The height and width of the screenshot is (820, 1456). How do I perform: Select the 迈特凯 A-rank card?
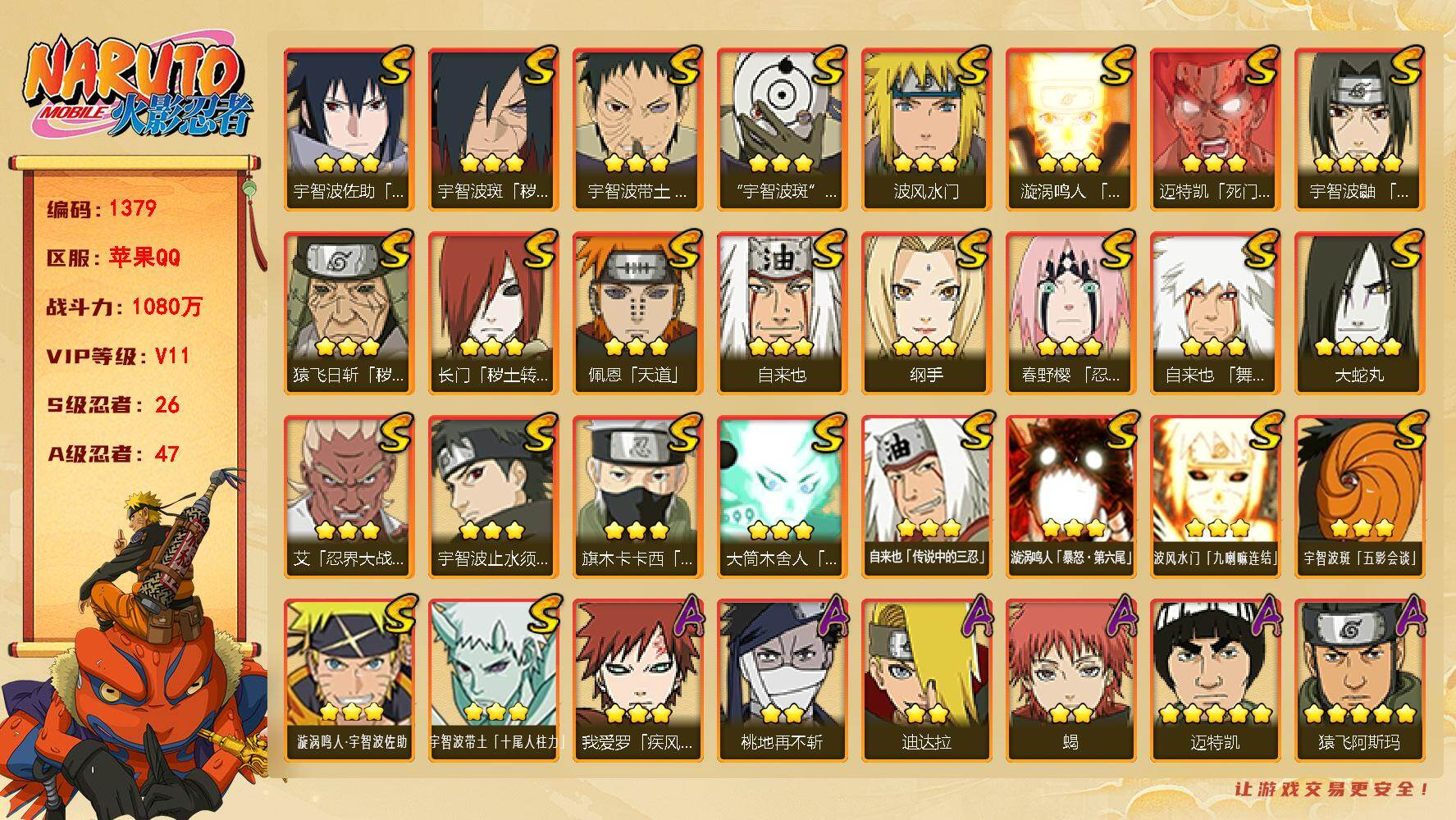click(x=1215, y=681)
